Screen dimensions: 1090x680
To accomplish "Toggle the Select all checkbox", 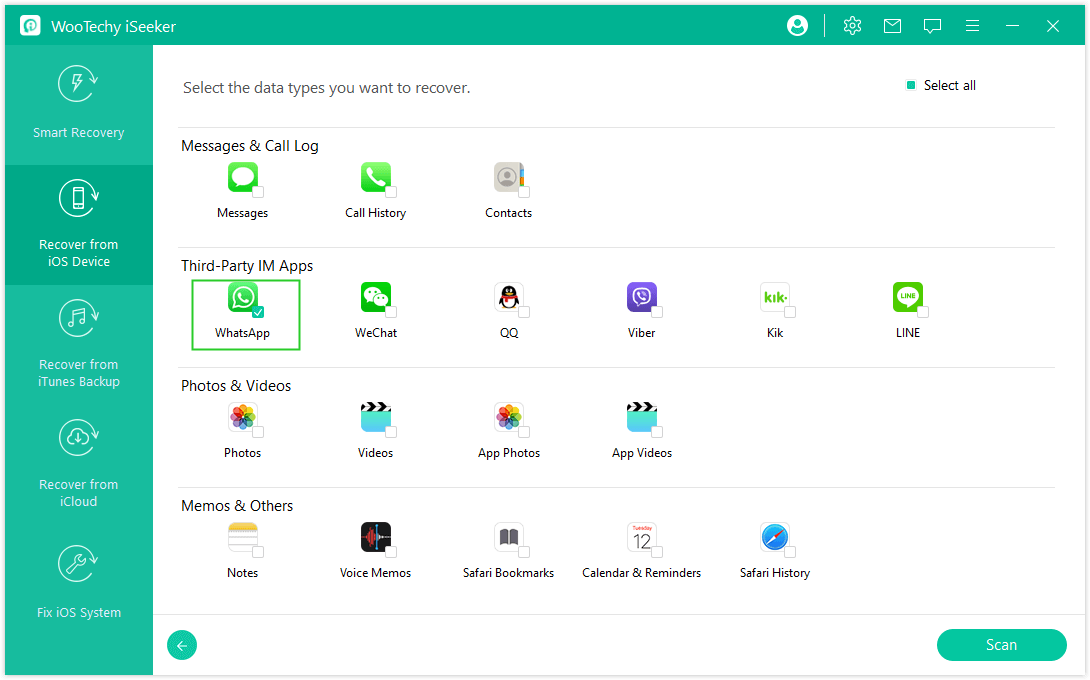I will tap(911, 86).
